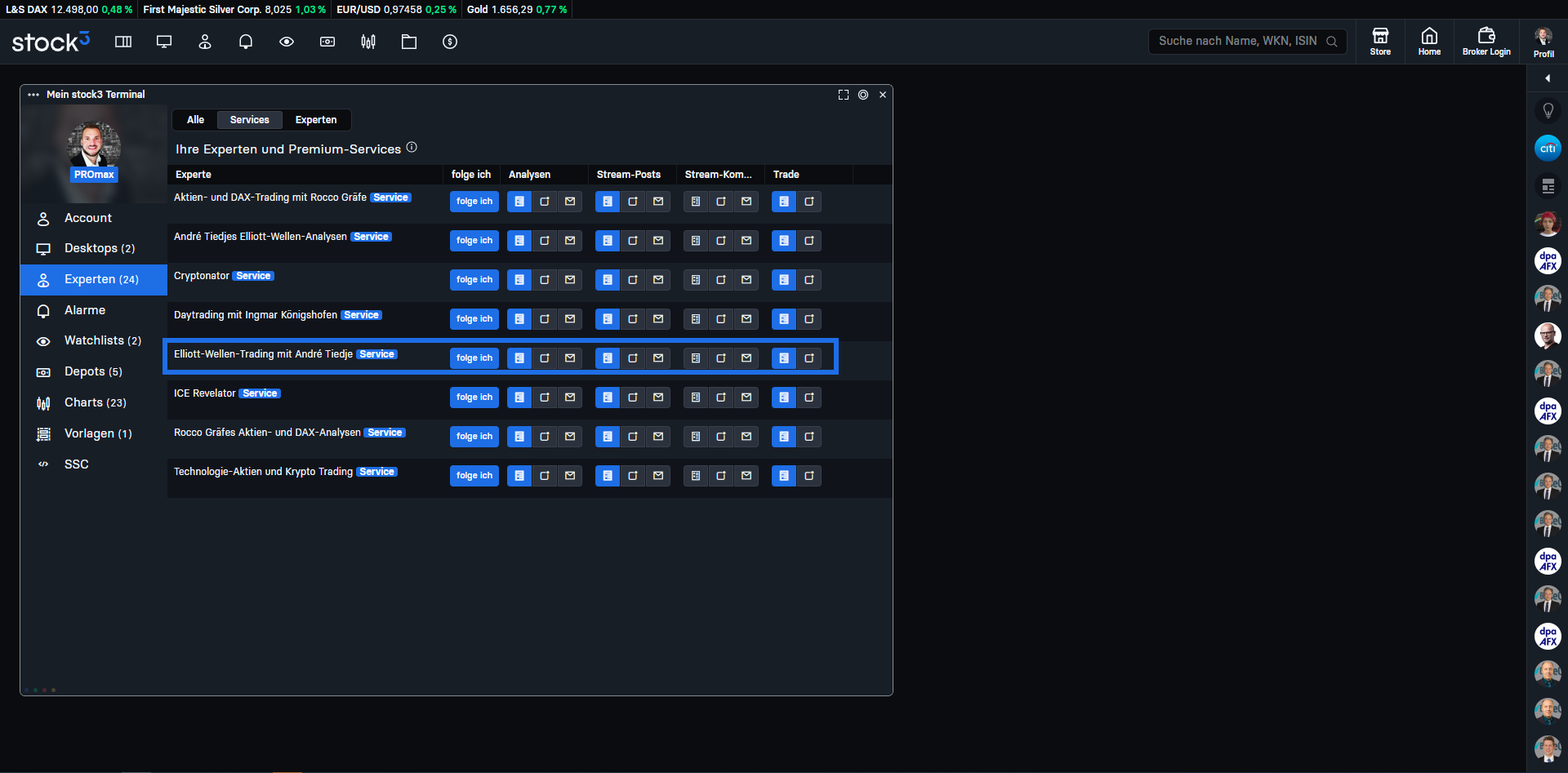Click the dollar circle icon in top toolbar
This screenshot has height=773, width=1568.
click(x=450, y=42)
